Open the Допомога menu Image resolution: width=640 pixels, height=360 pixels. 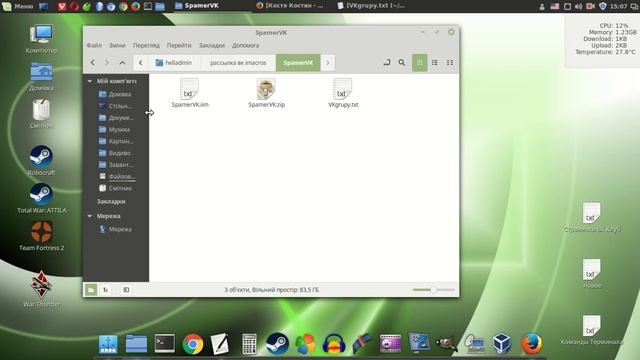pos(245,45)
